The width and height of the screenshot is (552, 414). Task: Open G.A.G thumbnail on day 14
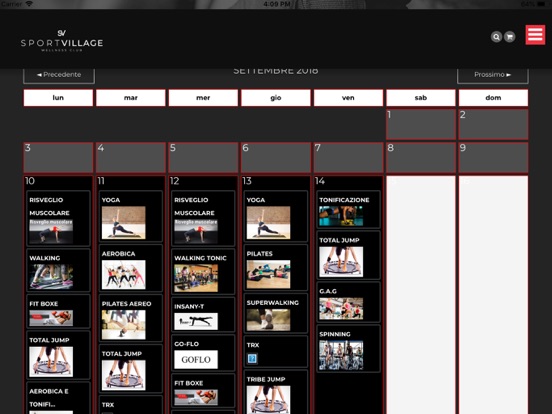pos(341,309)
